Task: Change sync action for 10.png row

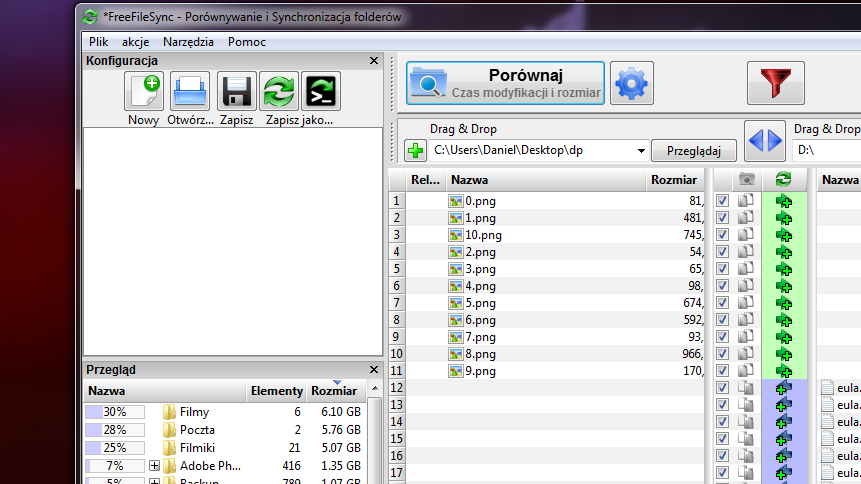Action: (x=784, y=236)
